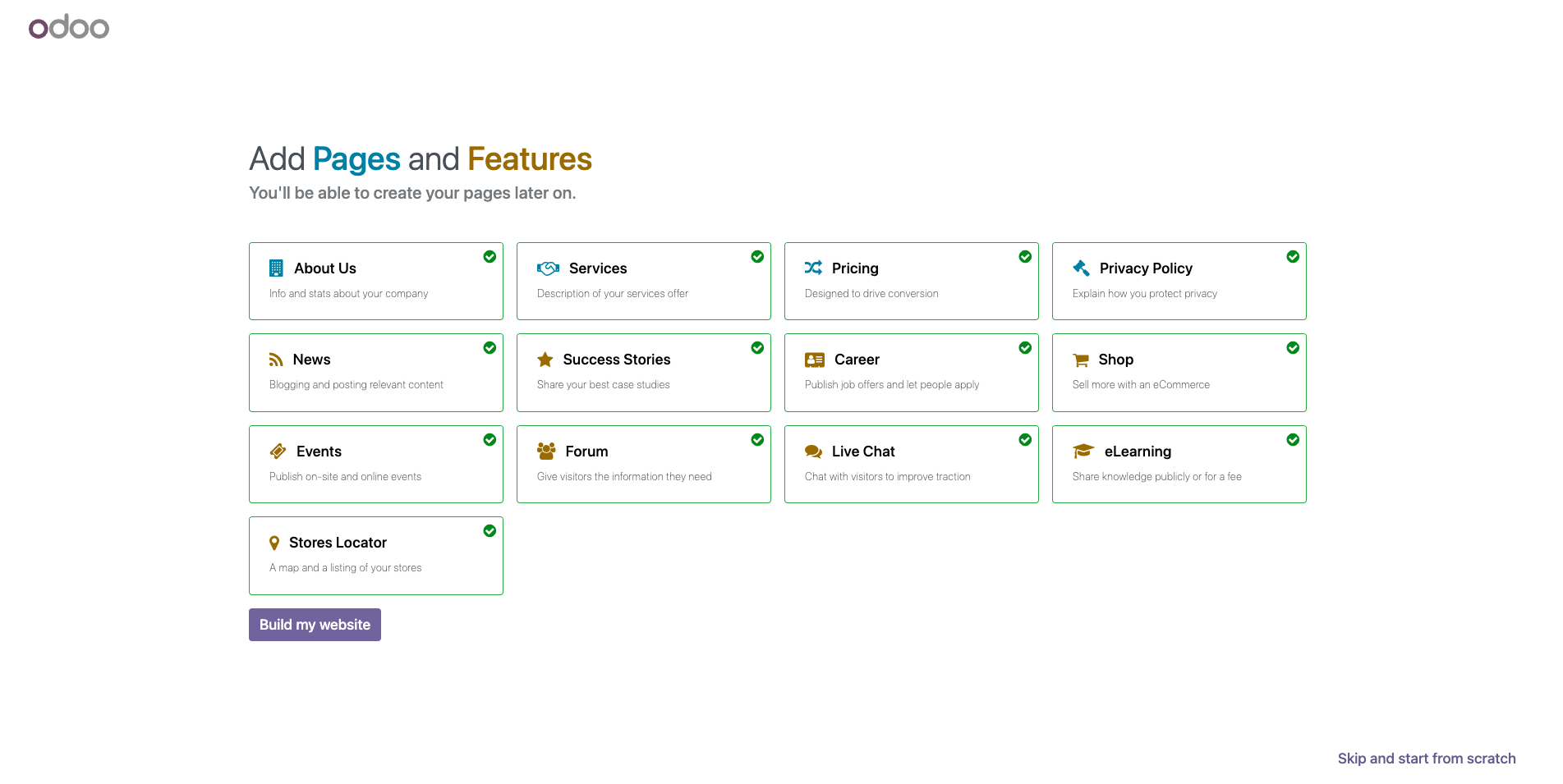Deselect the Career feature card title

click(857, 360)
